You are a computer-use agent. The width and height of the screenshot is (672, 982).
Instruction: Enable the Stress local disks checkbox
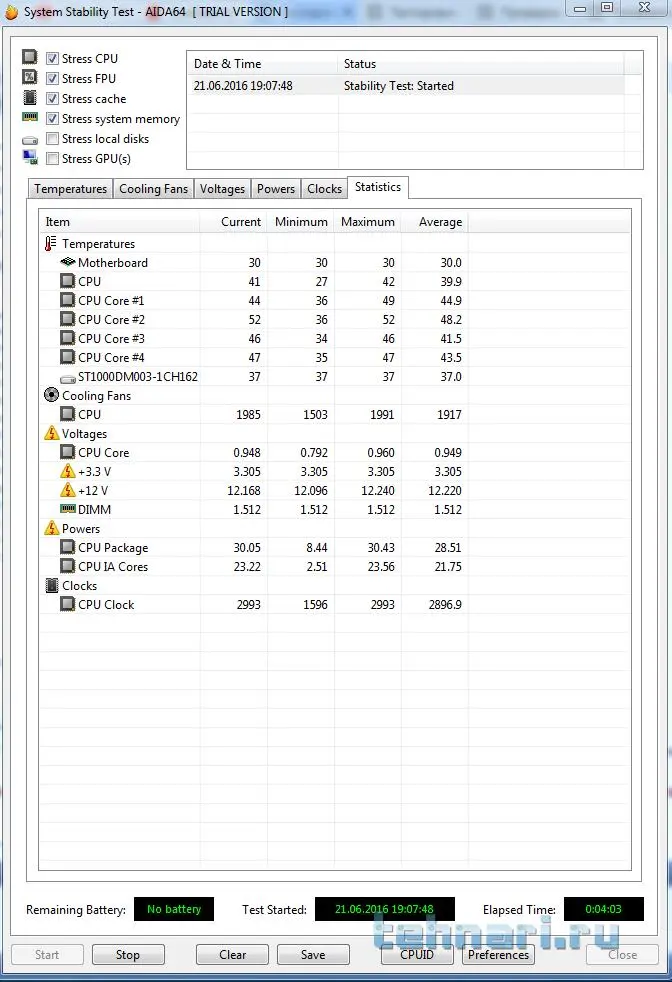coord(53,138)
